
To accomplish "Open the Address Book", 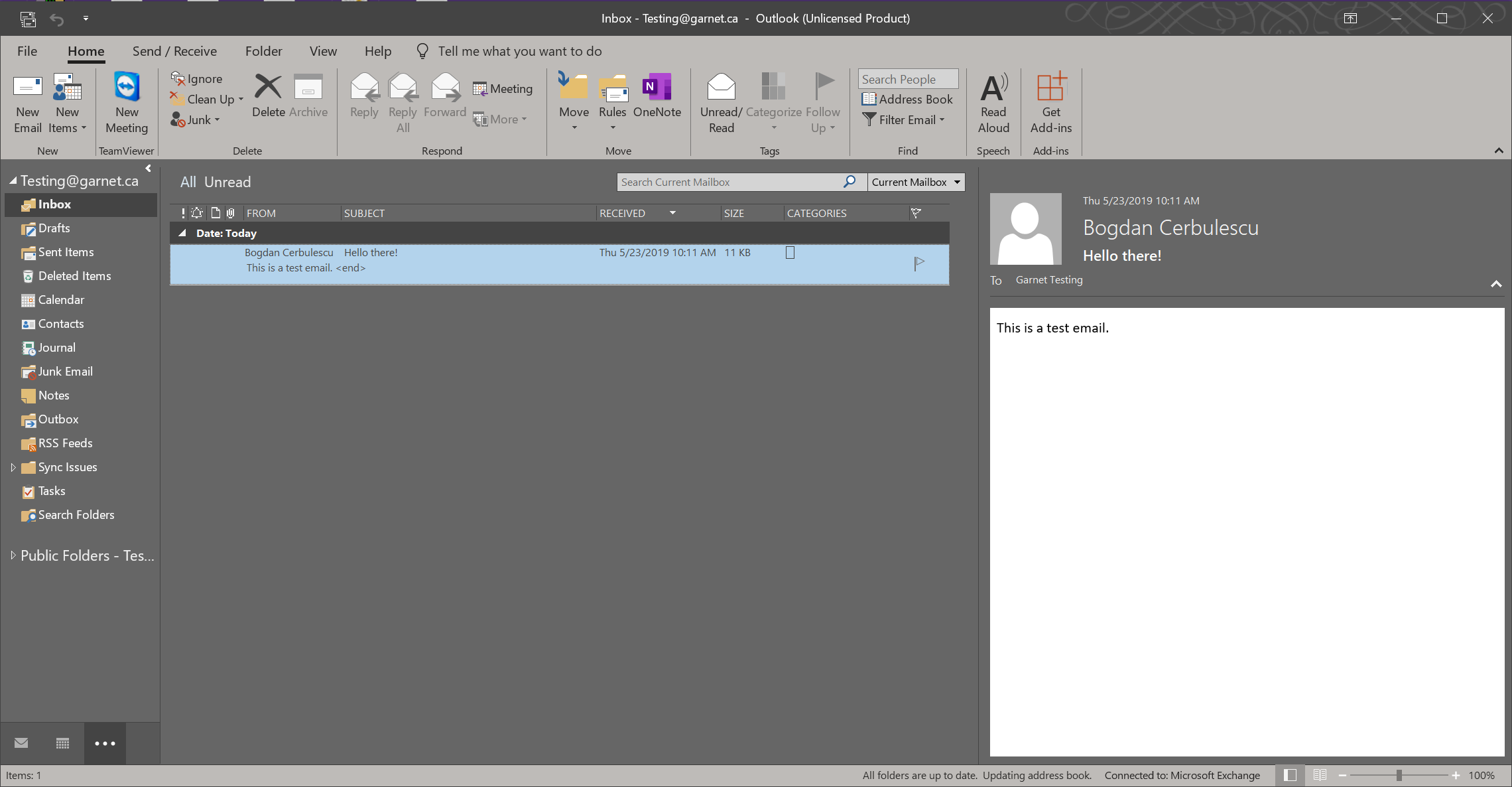I will click(907, 100).
